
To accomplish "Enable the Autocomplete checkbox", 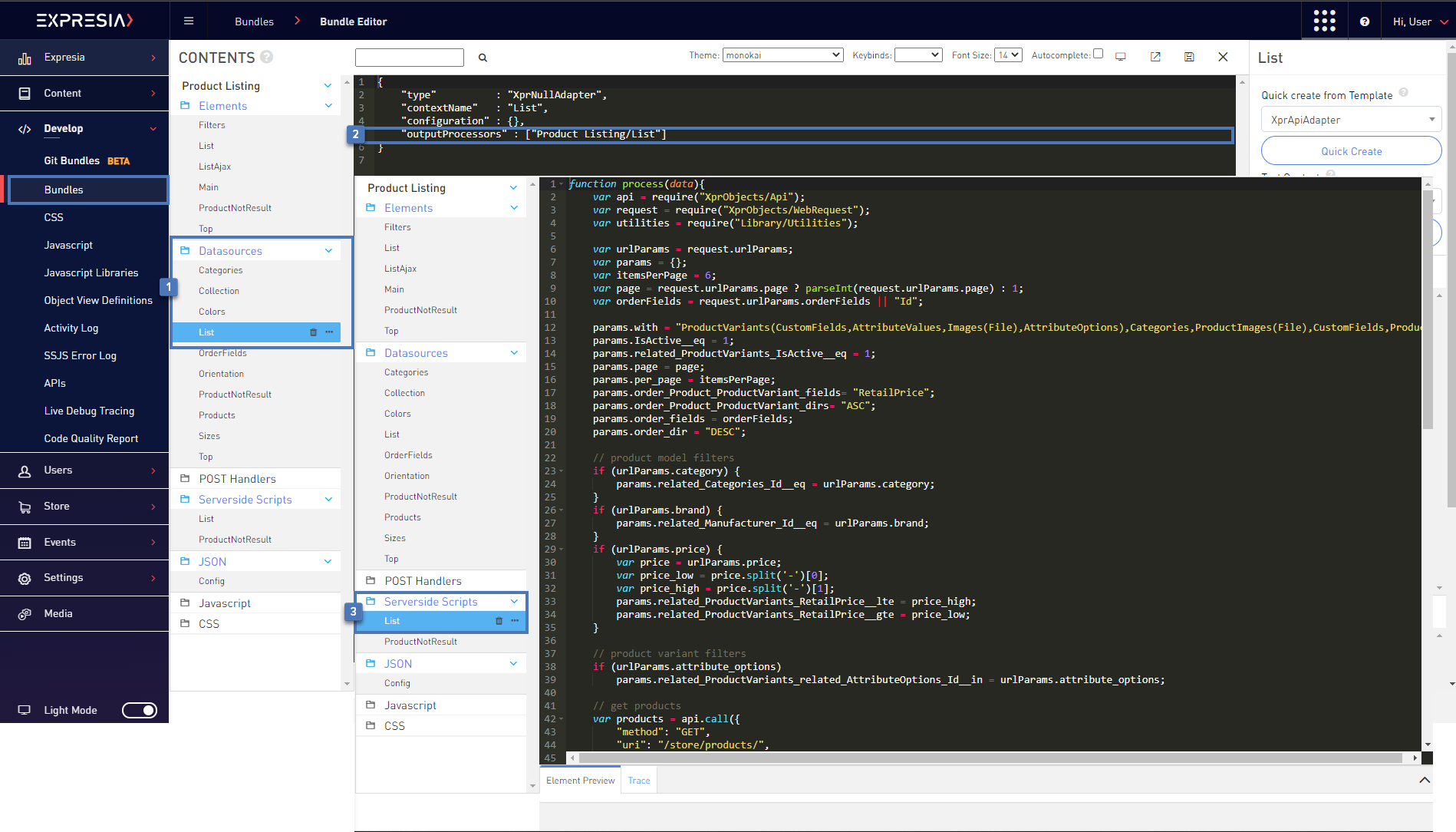I will tap(1098, 54).
